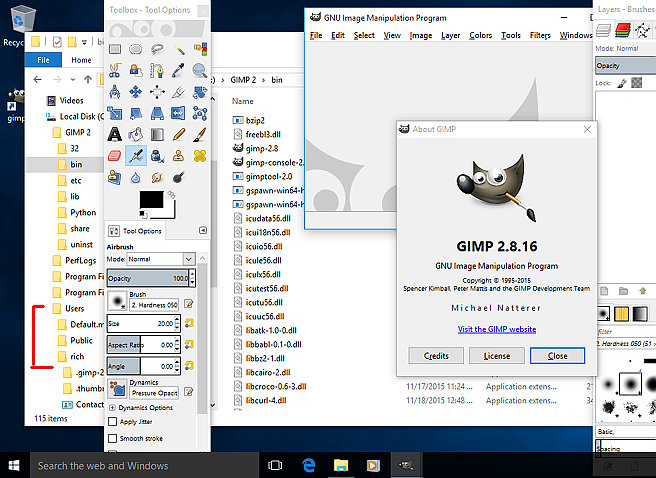
Task: Click the License button
Action: click(x=497, y=356)
